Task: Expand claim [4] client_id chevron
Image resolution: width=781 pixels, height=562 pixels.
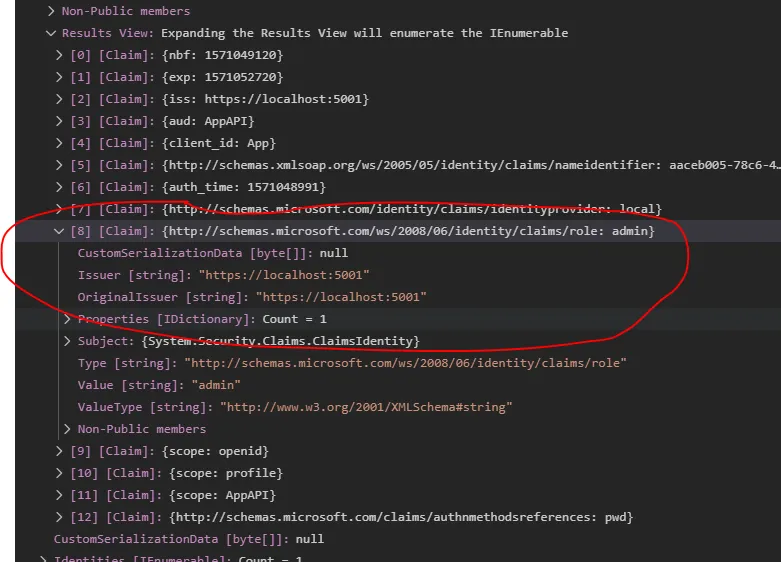Action: (59, 143)
